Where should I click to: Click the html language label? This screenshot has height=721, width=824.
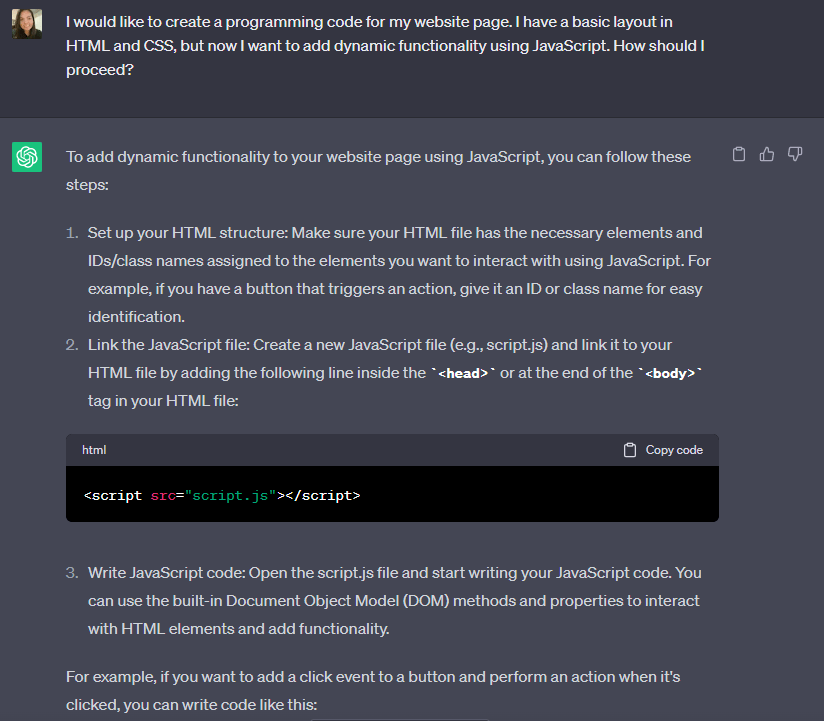click(x=94, y=450)
